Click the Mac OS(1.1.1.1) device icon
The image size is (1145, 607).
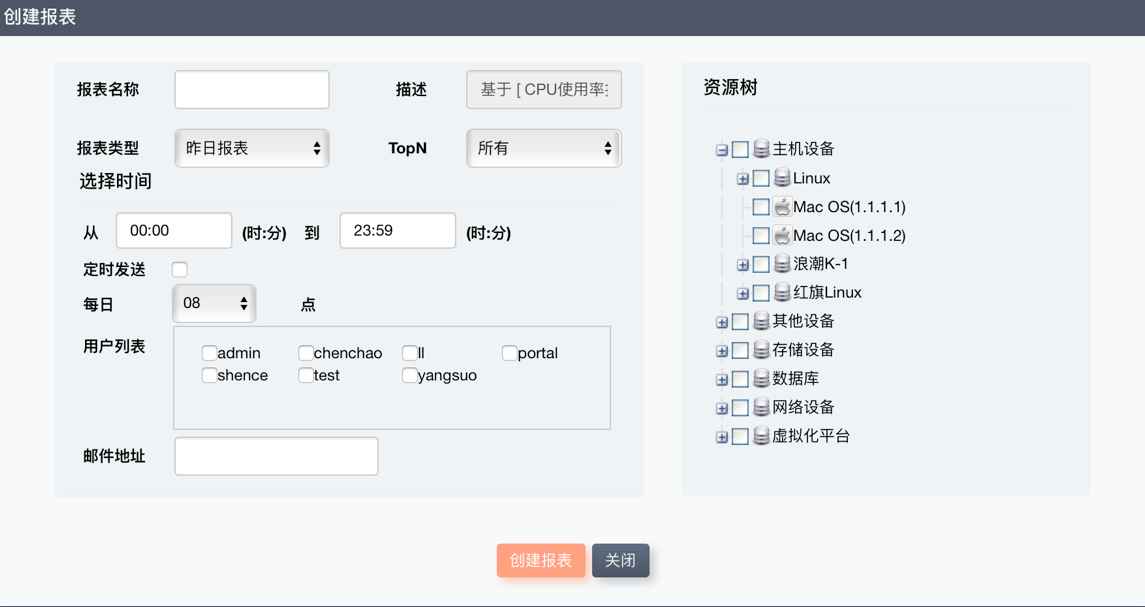(x=782, y=207)
